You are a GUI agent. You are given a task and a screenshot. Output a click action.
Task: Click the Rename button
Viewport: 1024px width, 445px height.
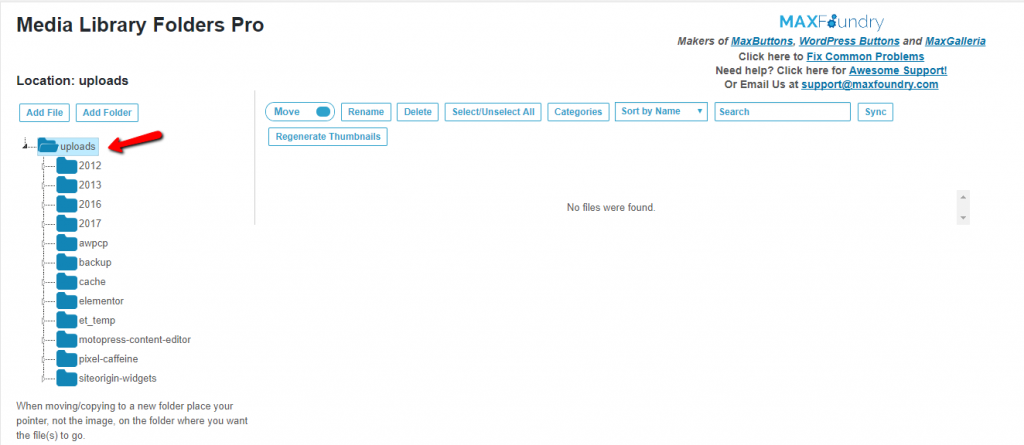[366, 112]
